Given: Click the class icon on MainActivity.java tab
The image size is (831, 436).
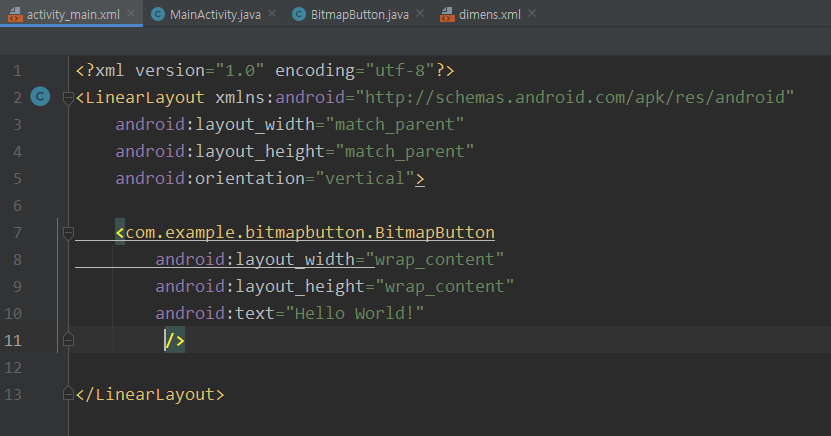Looking at the screenshot, I should coord(158,14).
